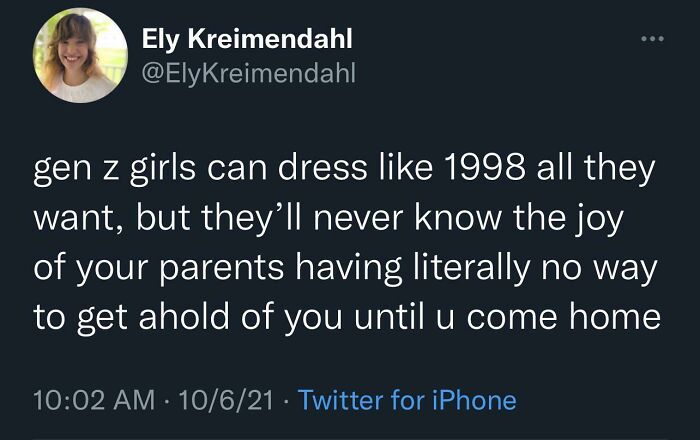Click the word "iPhone" in the source label

(475, 399)
